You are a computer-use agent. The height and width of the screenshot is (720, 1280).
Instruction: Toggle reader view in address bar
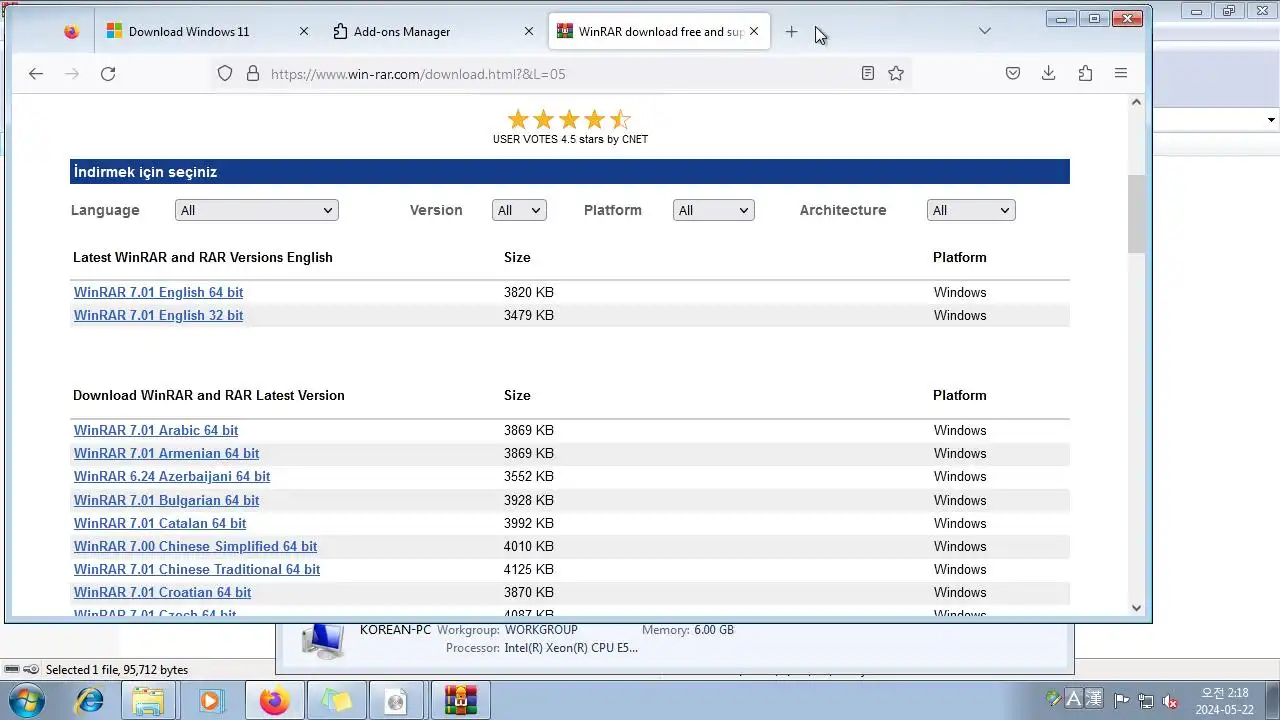(868, 73)
